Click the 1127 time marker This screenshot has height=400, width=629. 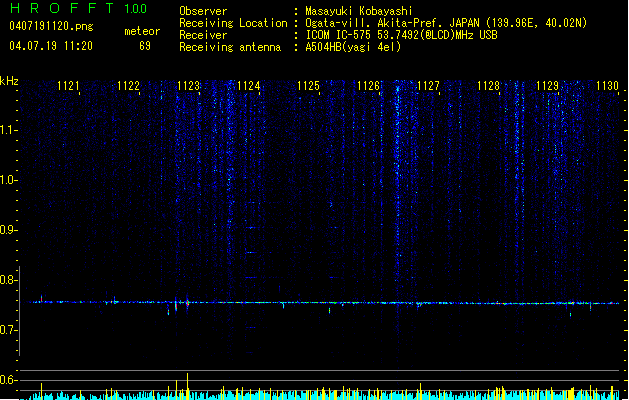(x=428, y=86)
